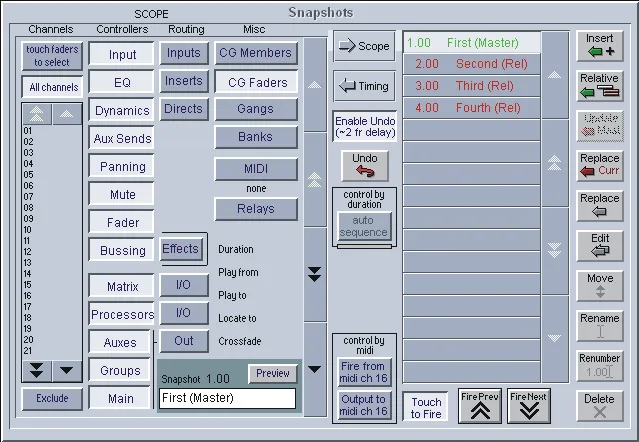This screenshot has height=442, width=639.
Task: Jump to bottom of channel list (double down arrow)
Action: click(37, 371)
